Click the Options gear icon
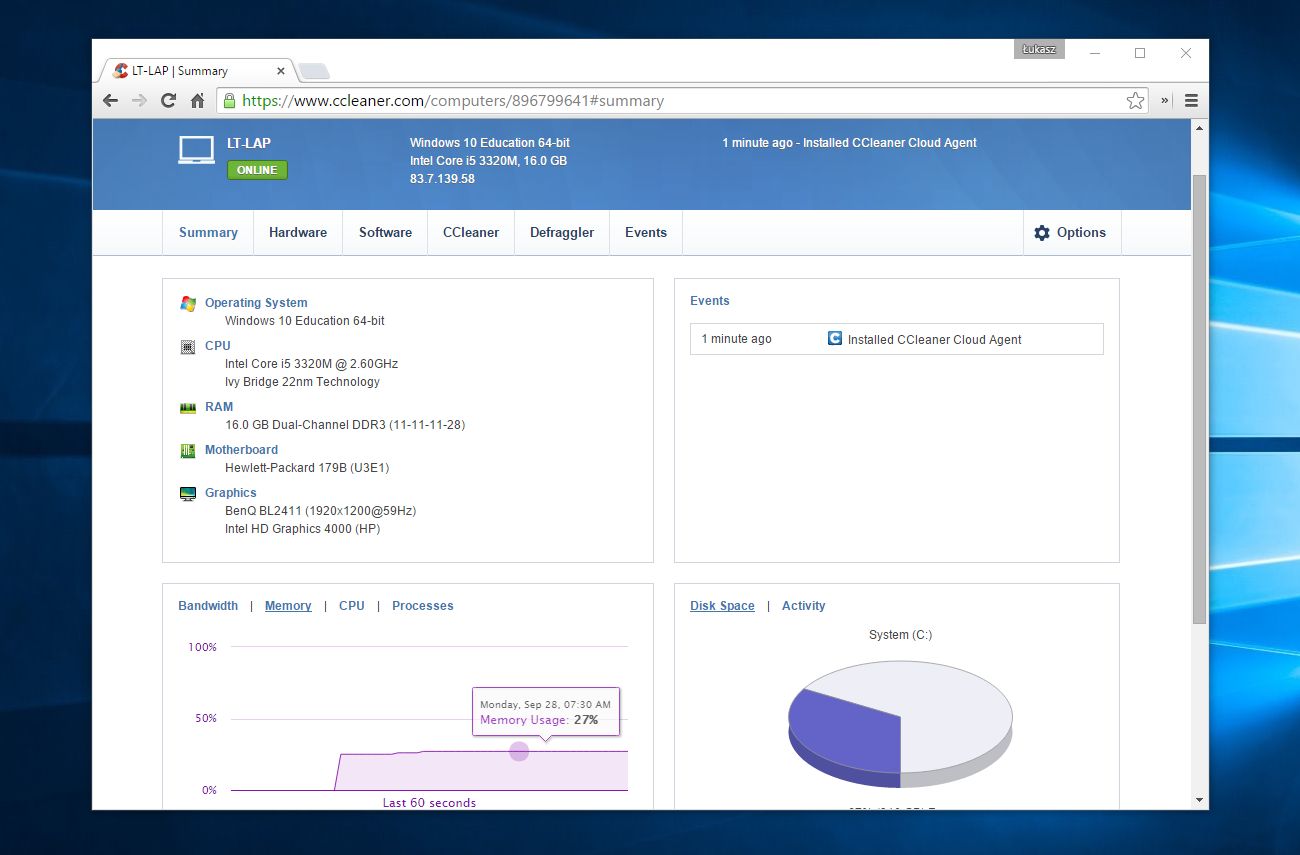This screenshot has height=855, width=1300. 1042,233
